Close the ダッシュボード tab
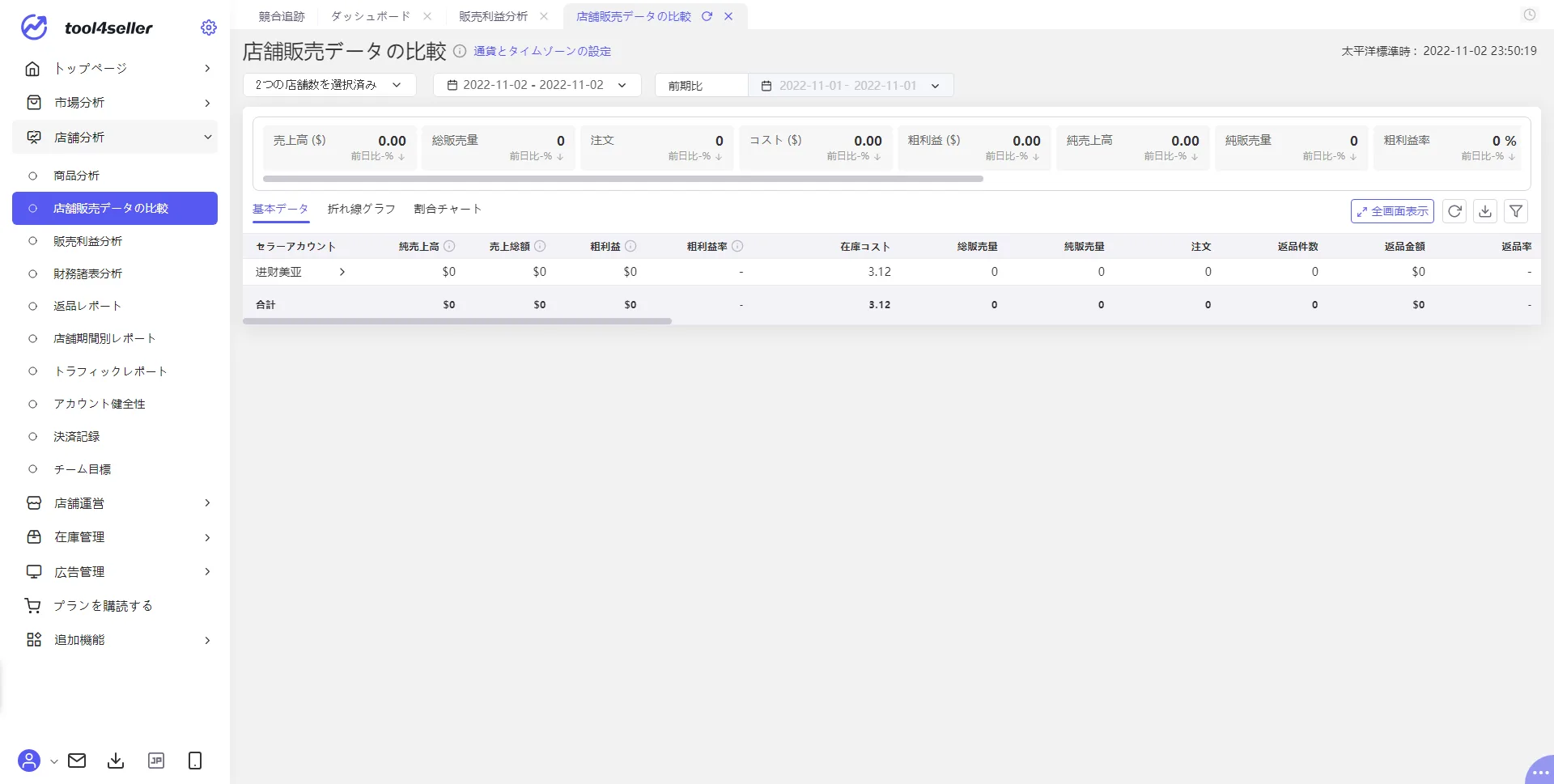 (427, 16)
